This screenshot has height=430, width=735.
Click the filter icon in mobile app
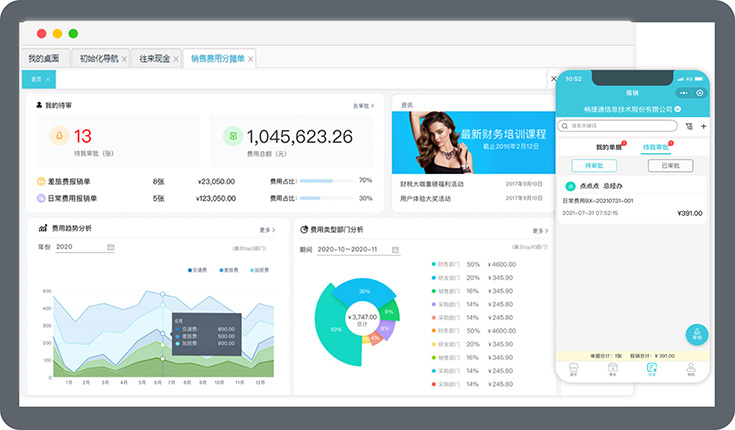click(x=688, y=126)
